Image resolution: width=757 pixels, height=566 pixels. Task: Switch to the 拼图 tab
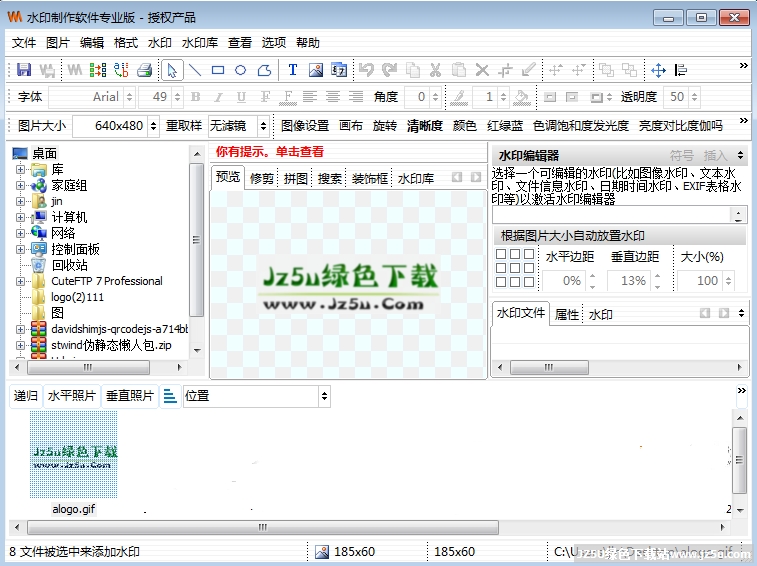pos(295,179)
